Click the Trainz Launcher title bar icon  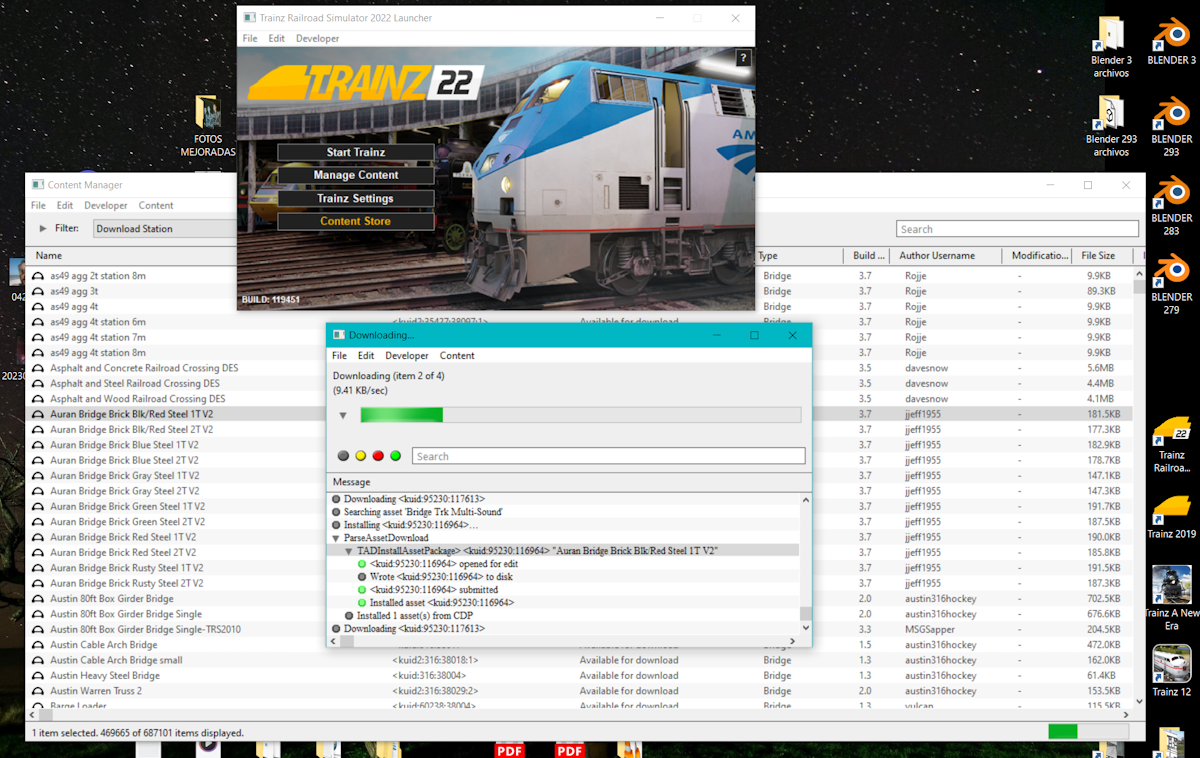click(x=249, y=18)
